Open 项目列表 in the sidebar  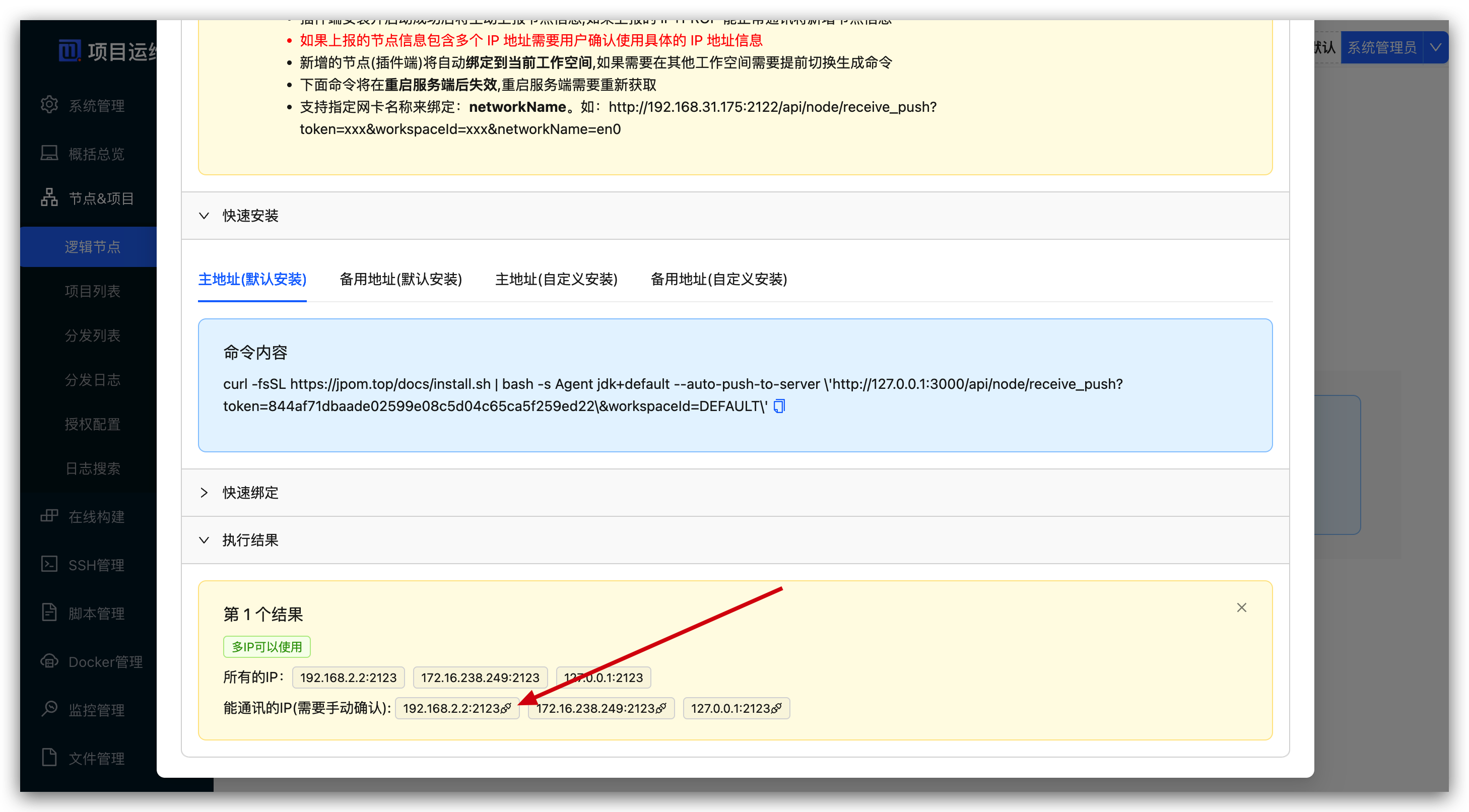pos(92,291)
